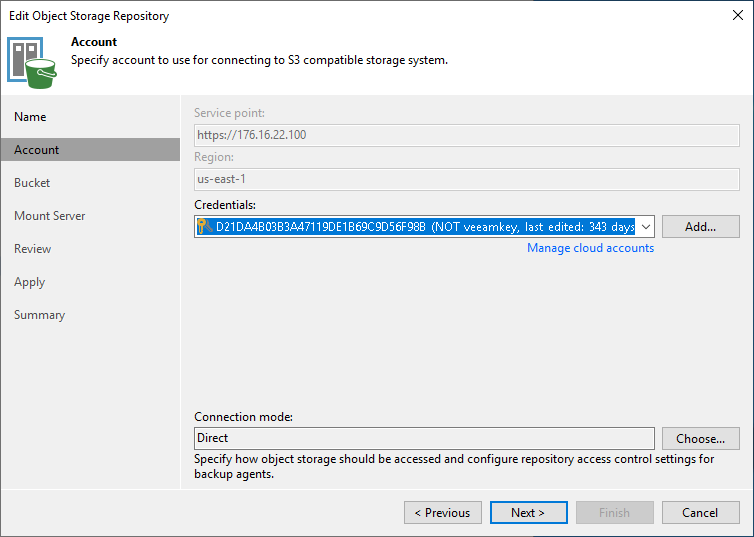The image size is (754, 537).
Task: Click the Add... credentials button
Action: (x=701, y=226)
